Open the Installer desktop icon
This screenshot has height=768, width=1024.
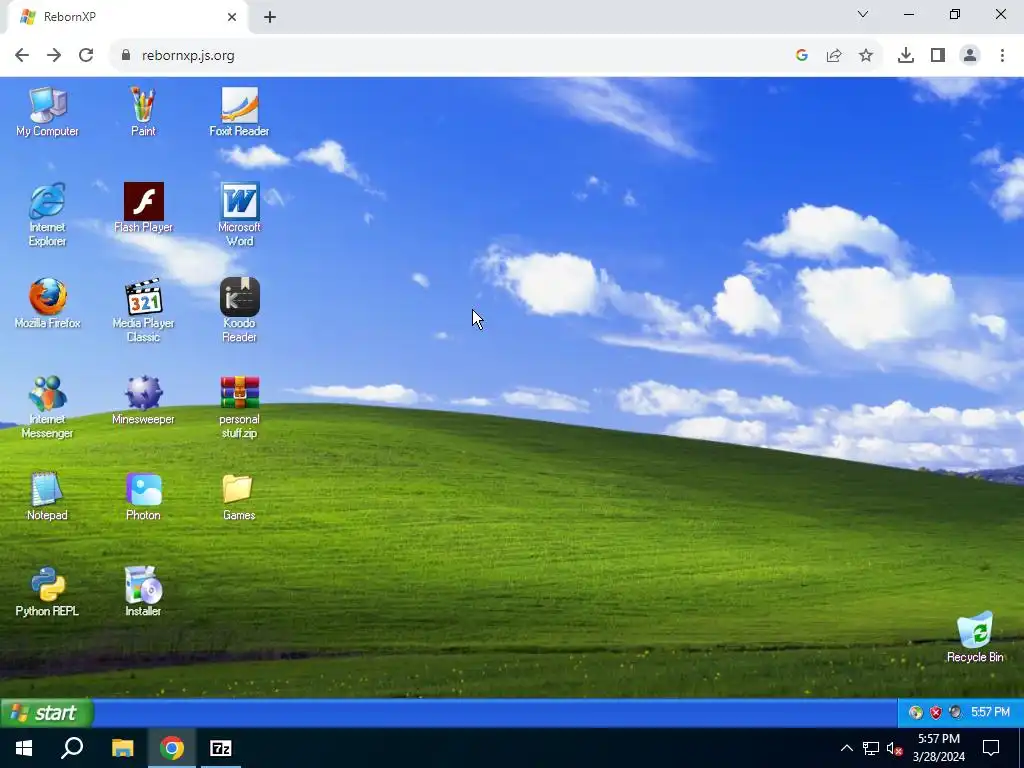pyautogui.click(x=143, y=592)
